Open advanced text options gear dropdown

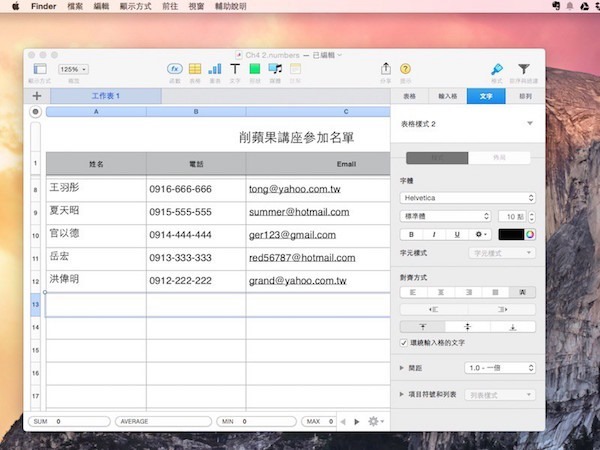(x=480, y=235)
